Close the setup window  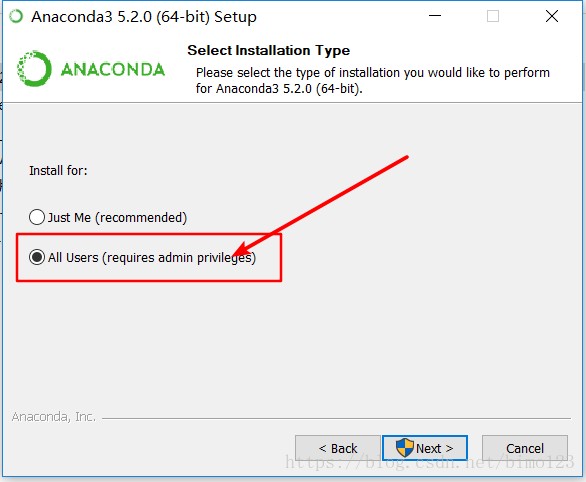pyautogui.click(x=552, y=16)
